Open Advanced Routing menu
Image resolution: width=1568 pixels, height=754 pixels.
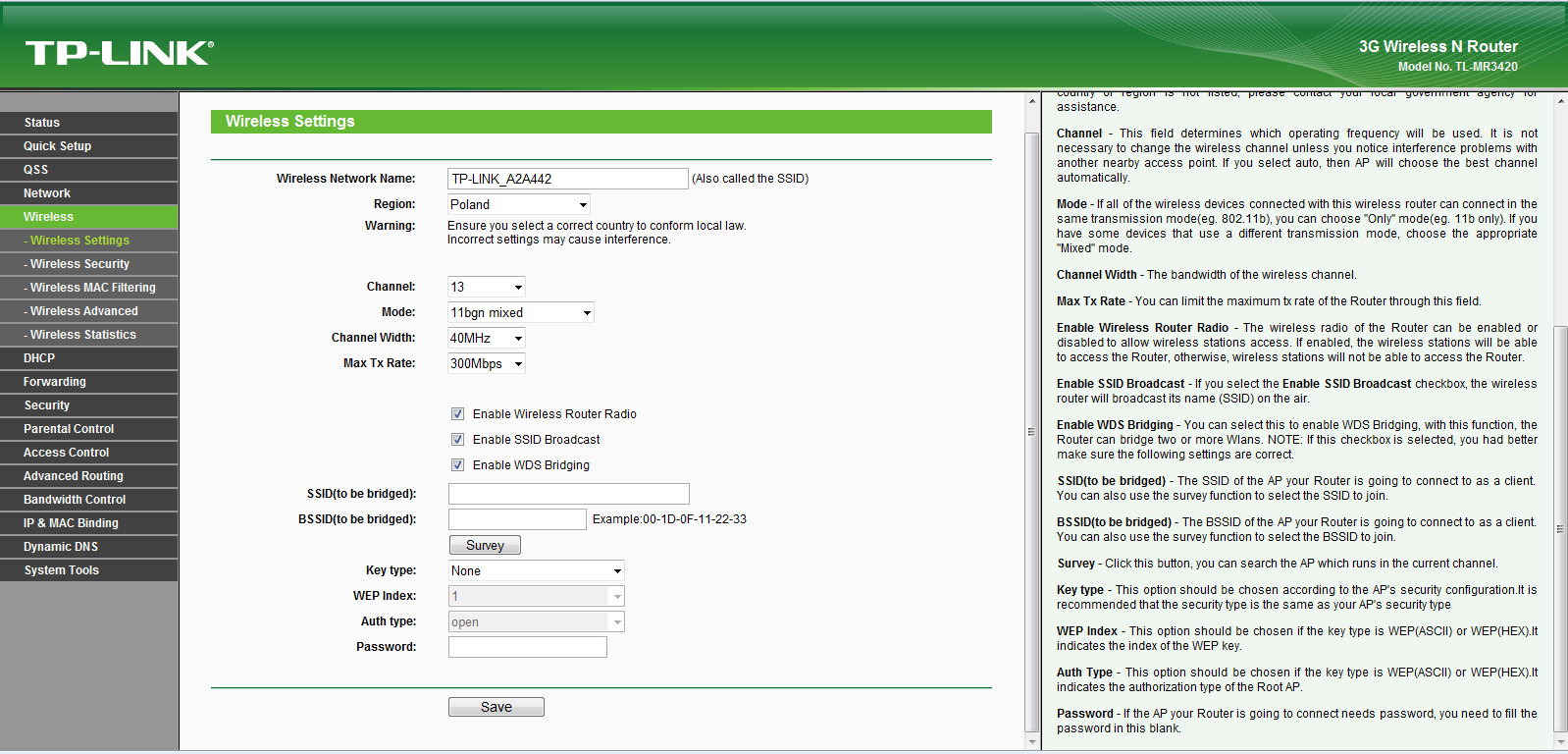pyautogui.click(x=89, y=476)
